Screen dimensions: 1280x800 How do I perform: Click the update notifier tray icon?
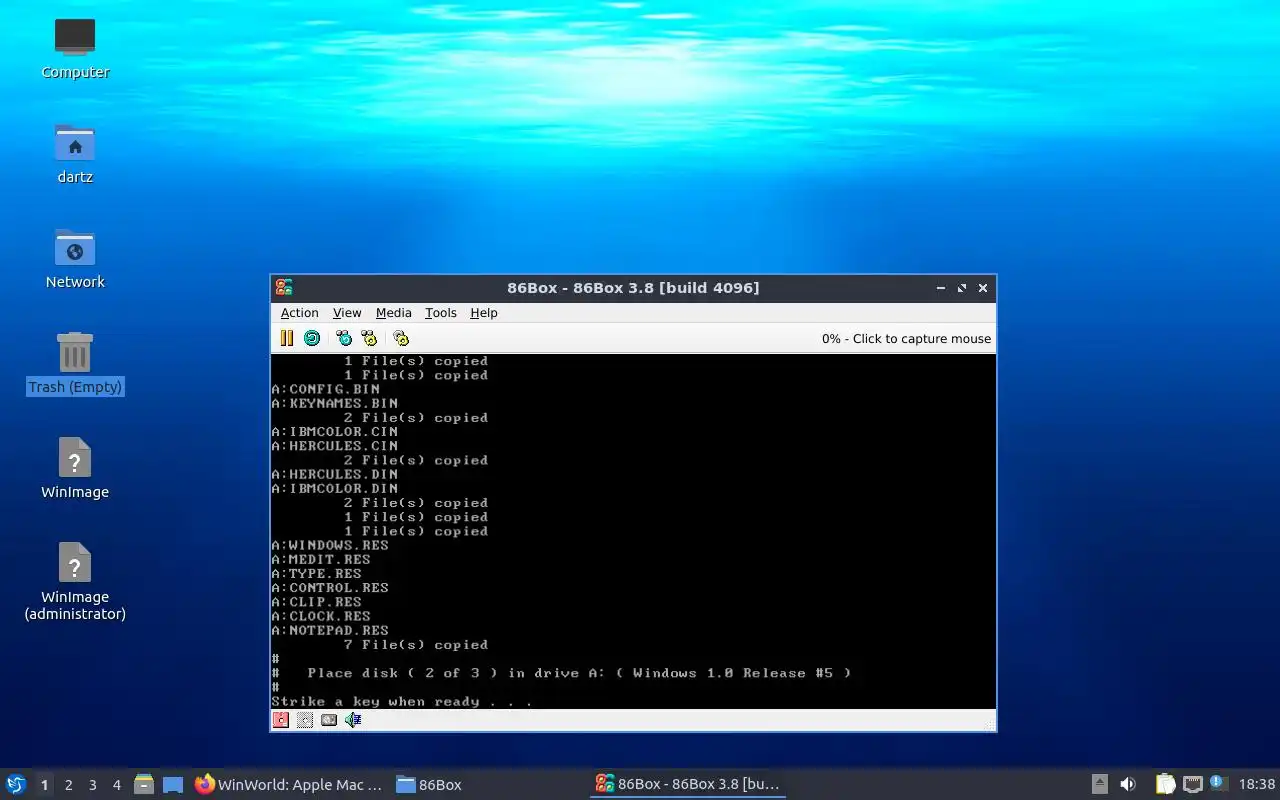coord(1218,783)
